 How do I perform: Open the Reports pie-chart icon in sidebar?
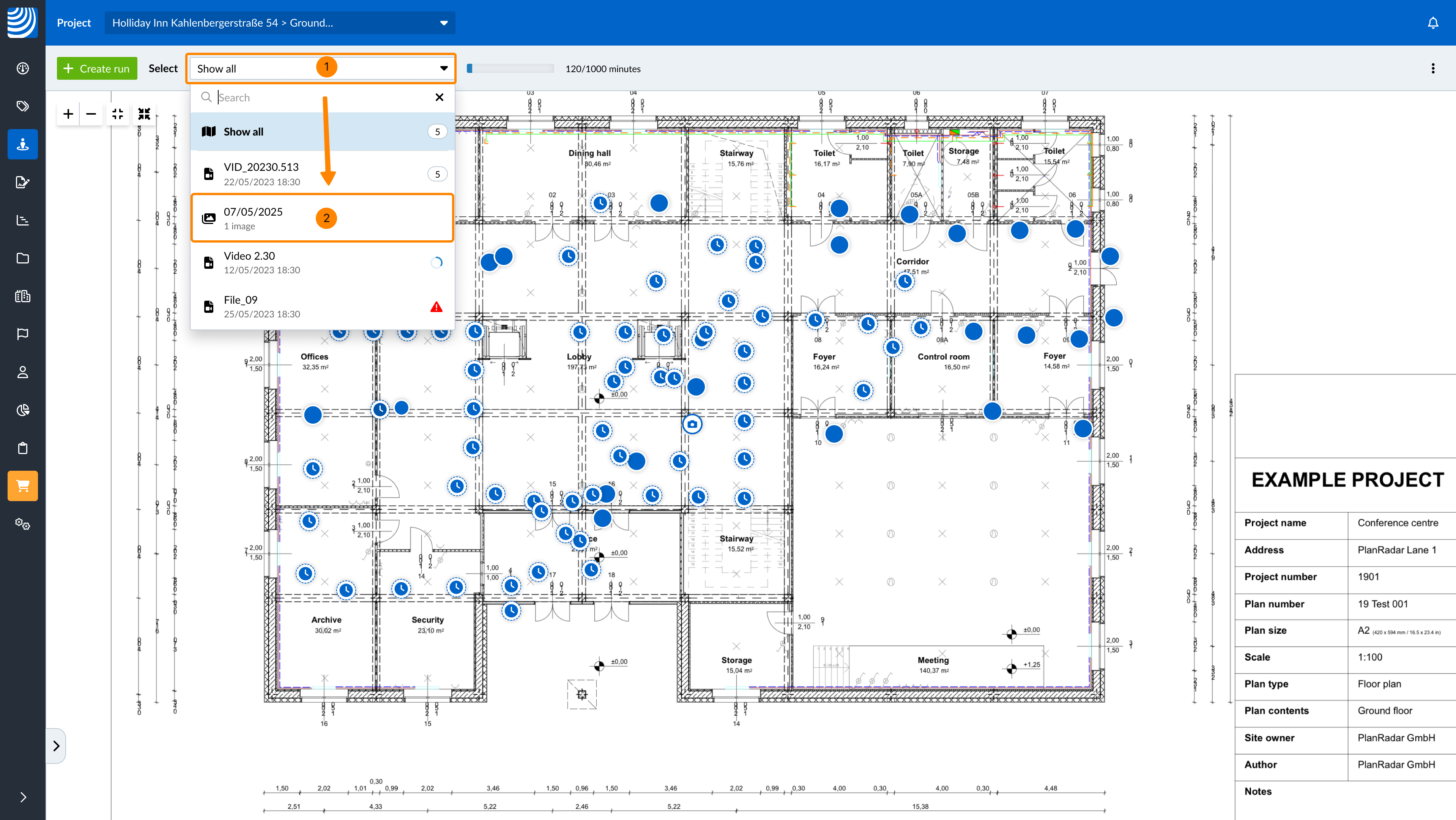pyautogui.click(x=23, y=410)
